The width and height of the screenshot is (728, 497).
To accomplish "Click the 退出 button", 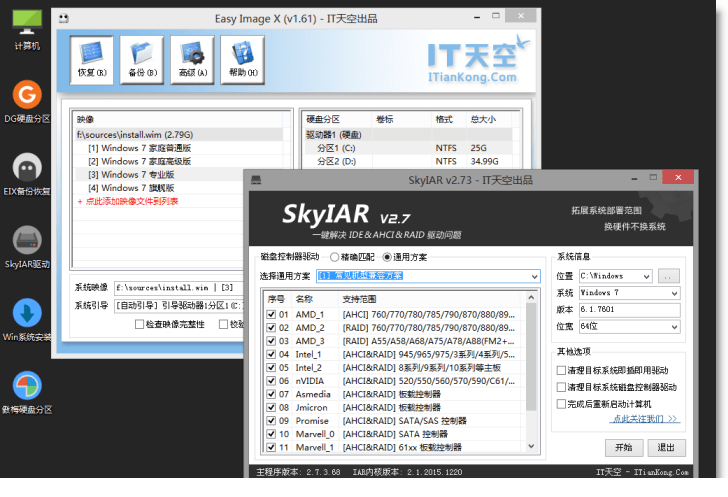I will pyautogui.click(x=666, y=447).
